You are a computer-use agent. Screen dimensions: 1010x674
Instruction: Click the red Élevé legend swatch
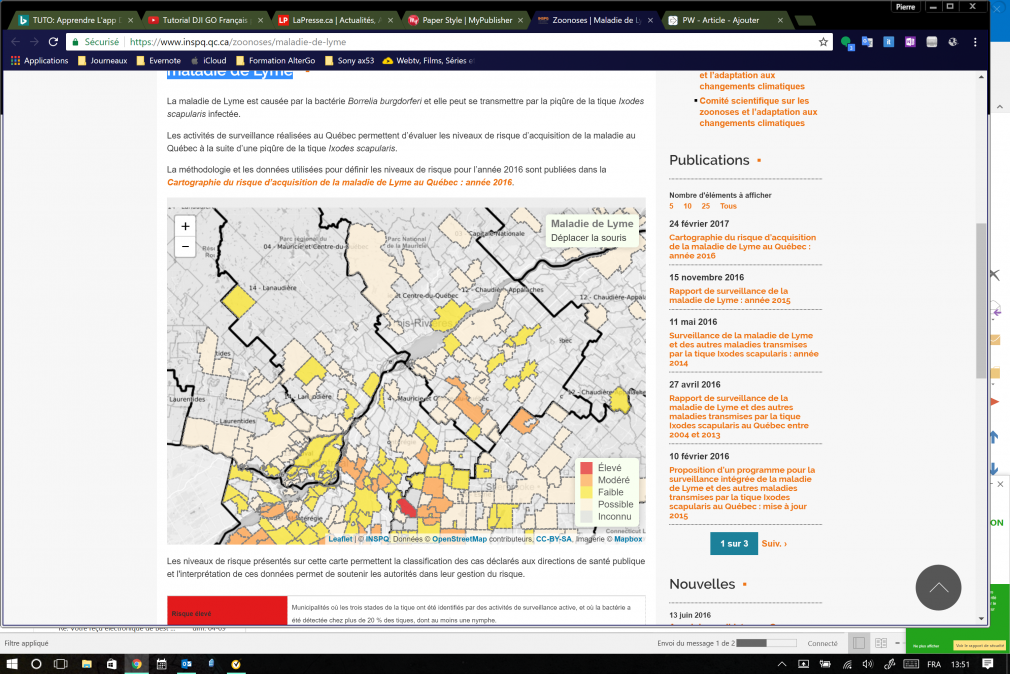(586, 468)
